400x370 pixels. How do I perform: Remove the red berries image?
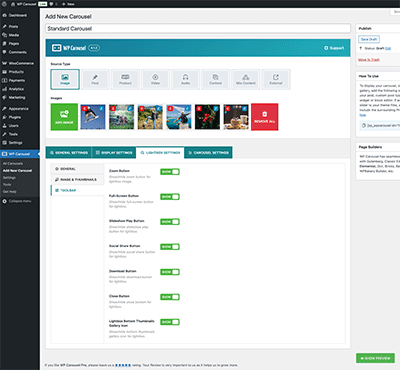click(199, 108)
